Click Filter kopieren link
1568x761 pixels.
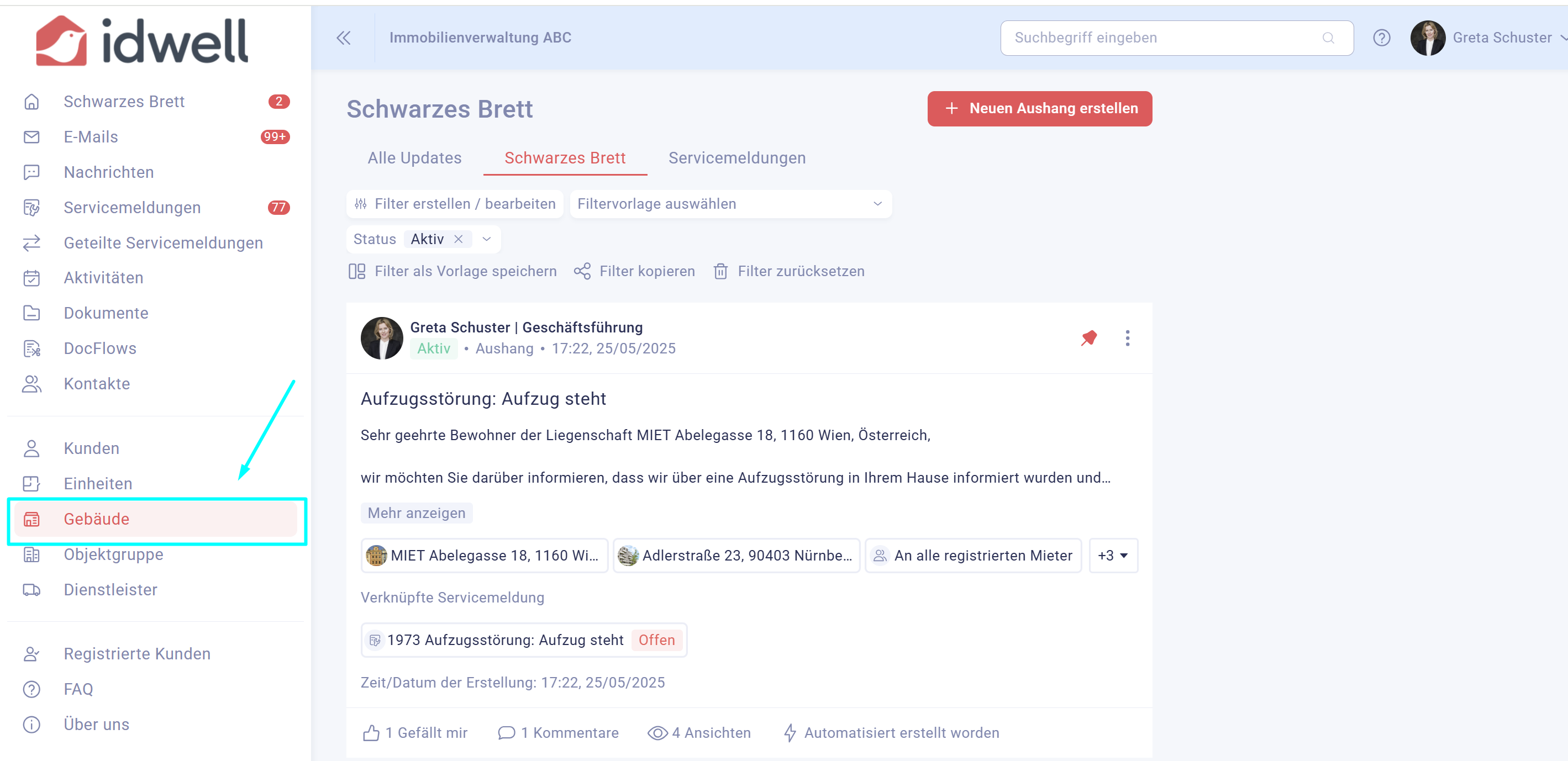(647, 271)
